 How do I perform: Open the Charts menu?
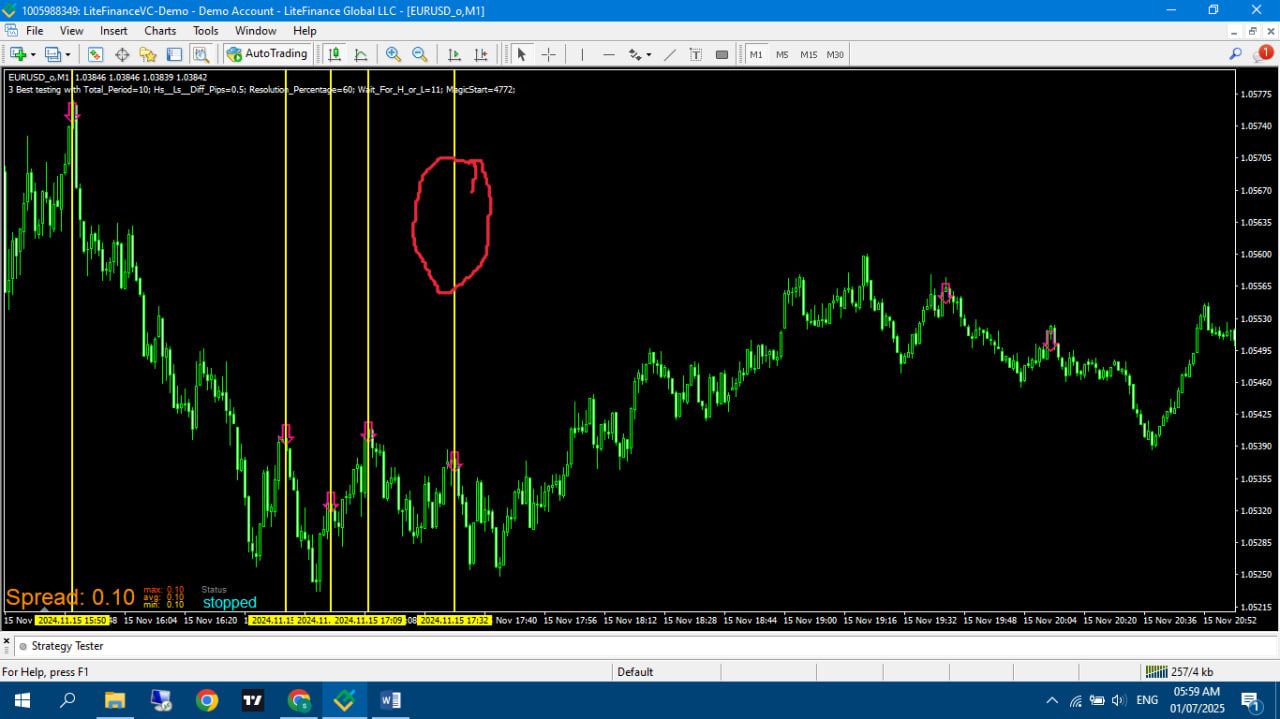160,31
